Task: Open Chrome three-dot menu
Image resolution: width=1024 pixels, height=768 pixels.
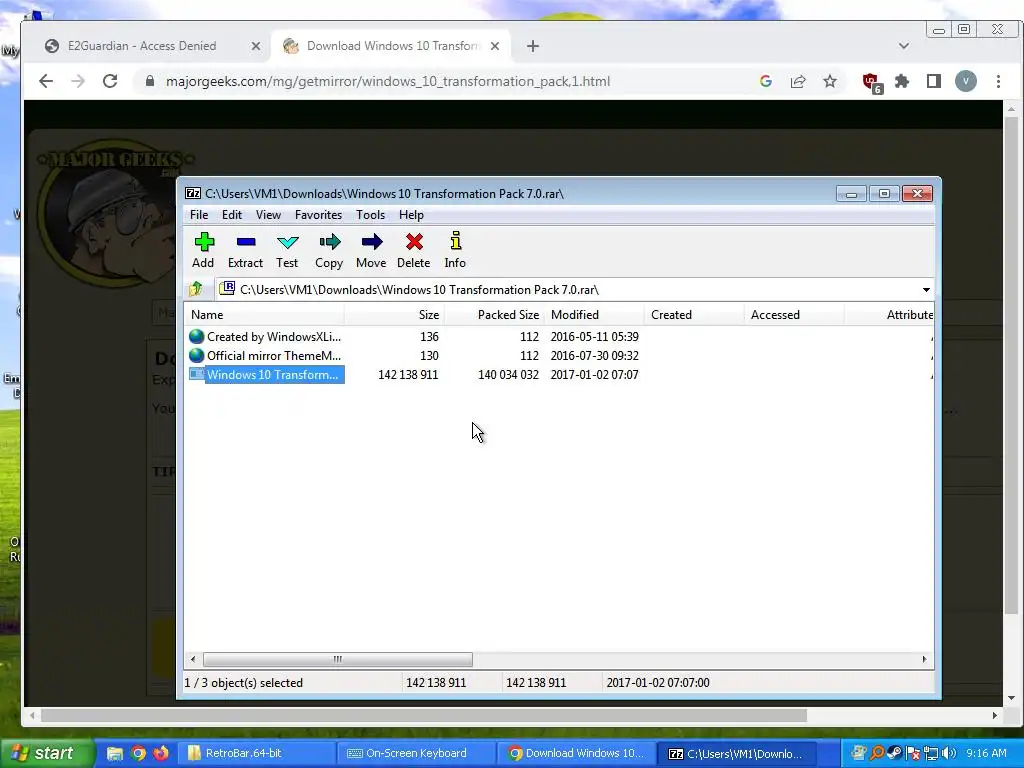Action: point(998,81)
